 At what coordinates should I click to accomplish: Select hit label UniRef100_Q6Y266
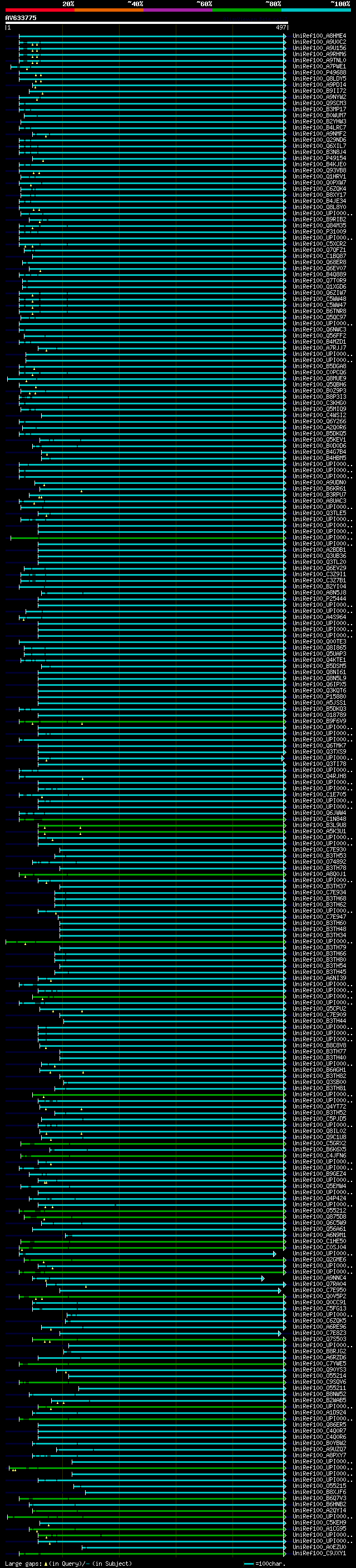319,421
